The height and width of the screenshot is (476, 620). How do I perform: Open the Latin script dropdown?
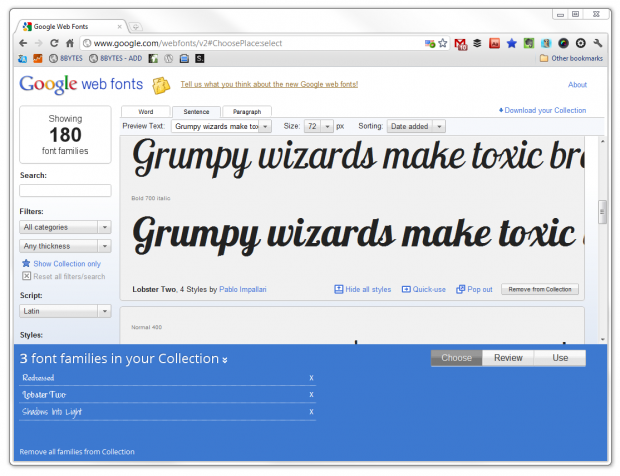click(65, 311)
